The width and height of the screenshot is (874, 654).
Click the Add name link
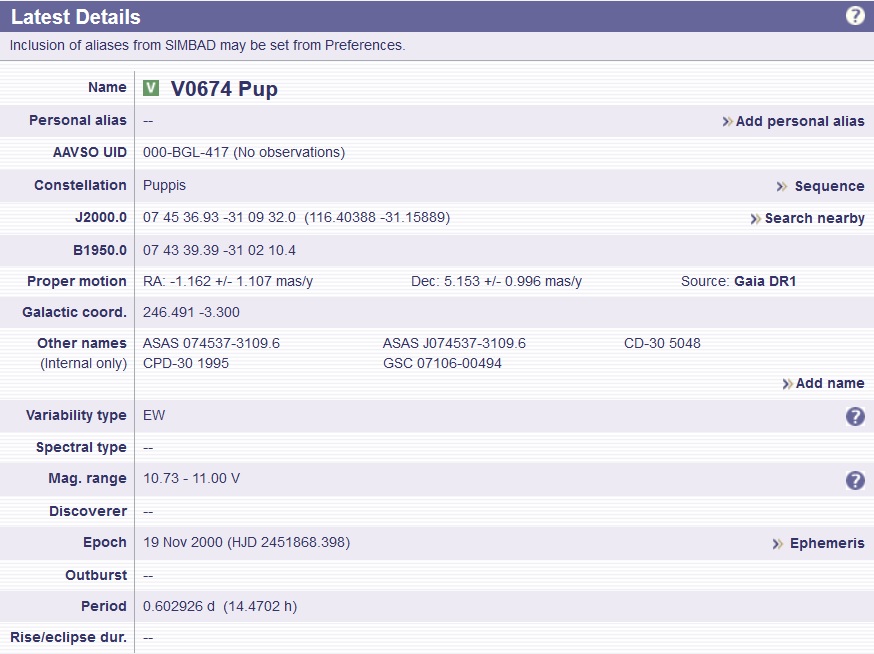point(830,383)
